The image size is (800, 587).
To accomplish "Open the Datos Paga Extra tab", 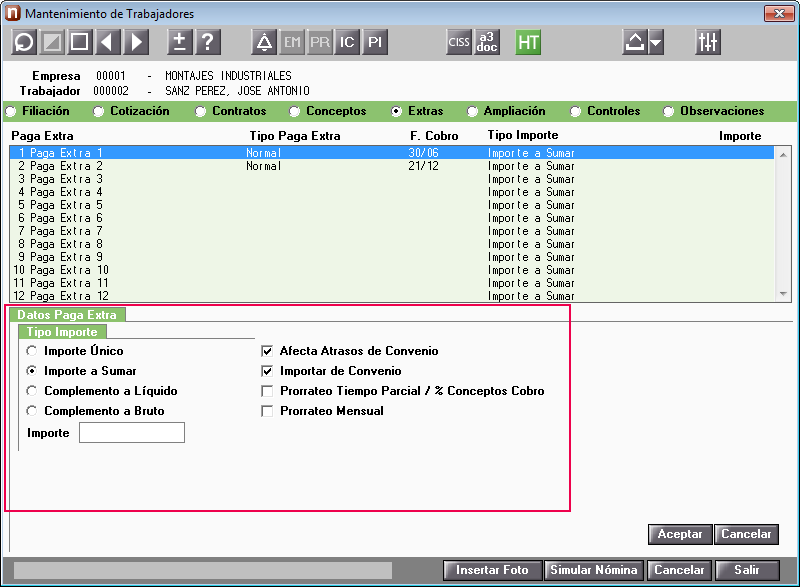I will click(67, 315).
